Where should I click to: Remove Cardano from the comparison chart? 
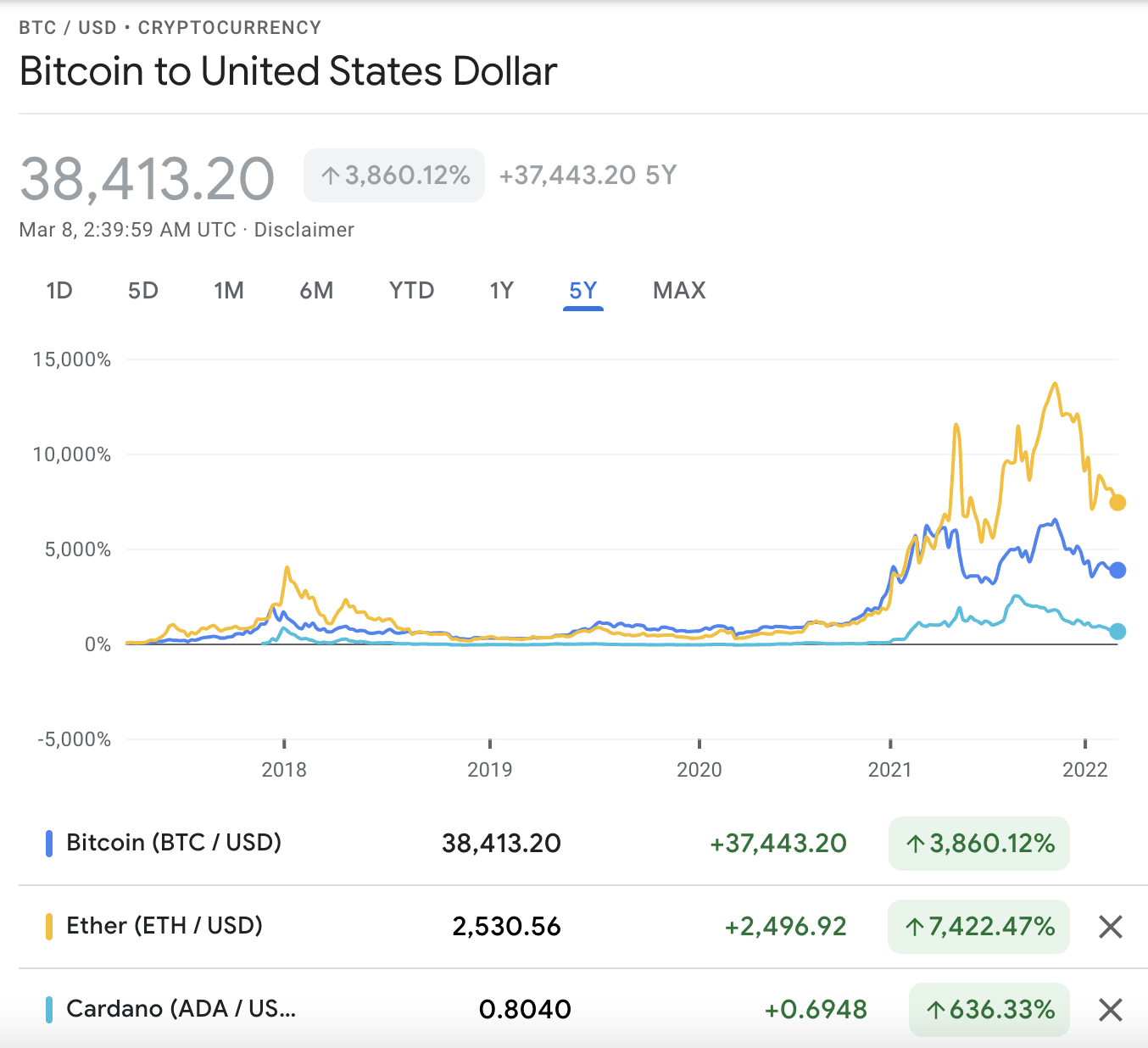pos(1110,1010)
